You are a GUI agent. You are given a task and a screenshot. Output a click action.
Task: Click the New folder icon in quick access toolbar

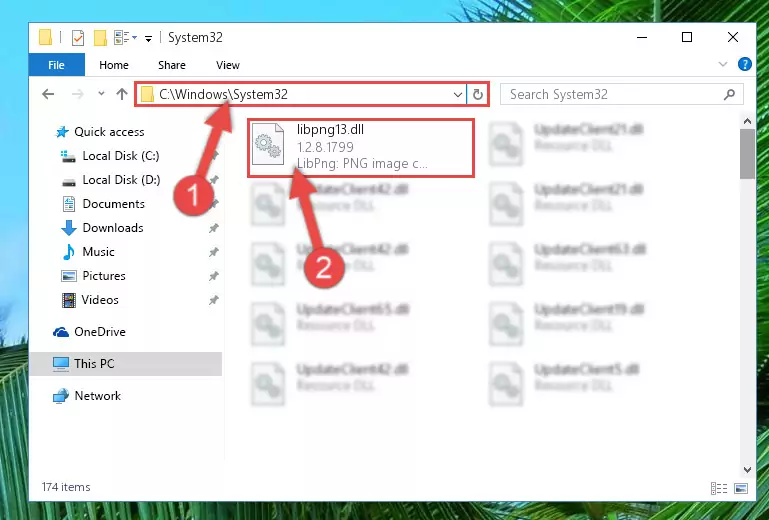[100, 38]
